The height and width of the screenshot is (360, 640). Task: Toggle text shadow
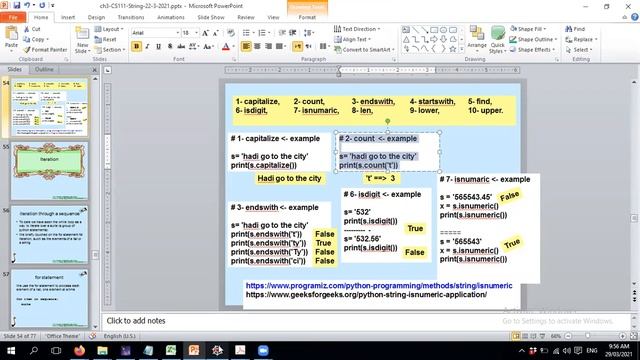[170, 46]
